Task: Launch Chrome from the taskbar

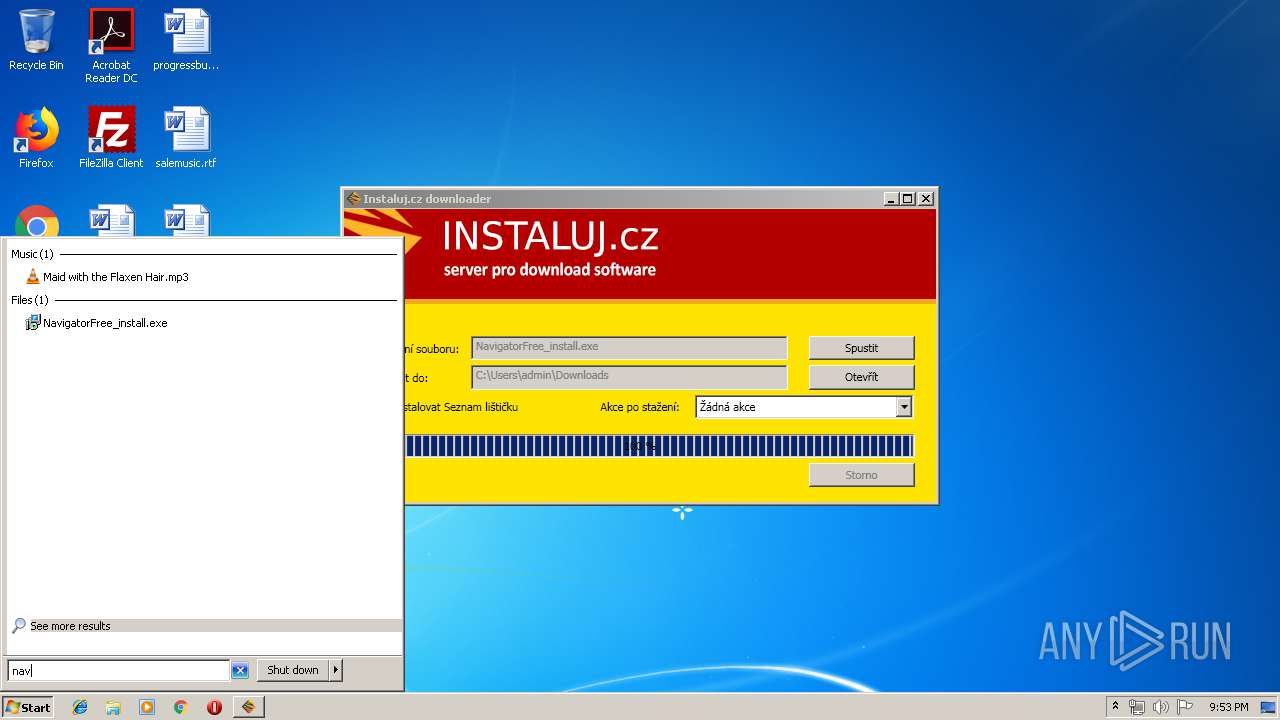Action: point(180,707)
